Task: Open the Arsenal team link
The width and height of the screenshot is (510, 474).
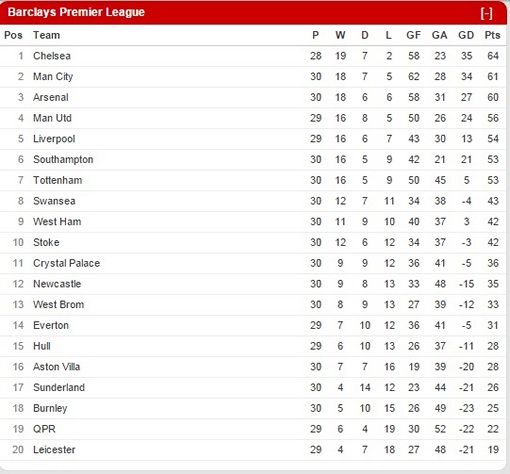Action: click(51, 97)
